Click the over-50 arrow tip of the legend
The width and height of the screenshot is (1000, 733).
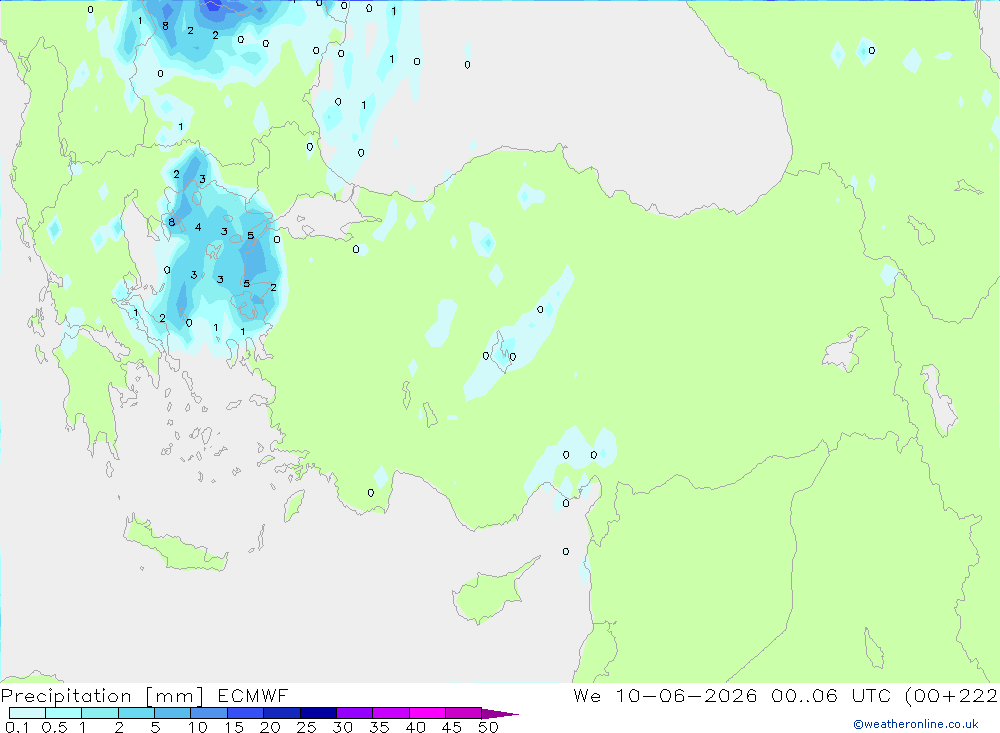point(500,714)
